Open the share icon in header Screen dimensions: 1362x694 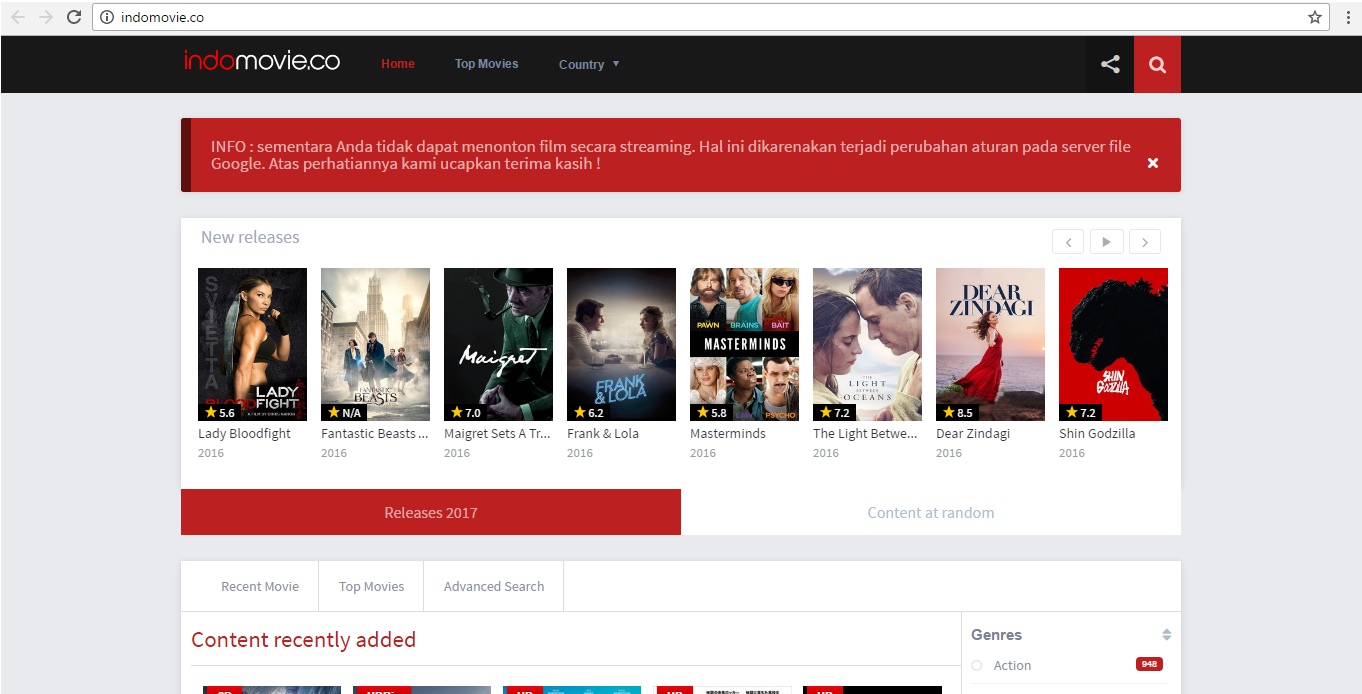pyautogui.click(x=1110, y=64)
